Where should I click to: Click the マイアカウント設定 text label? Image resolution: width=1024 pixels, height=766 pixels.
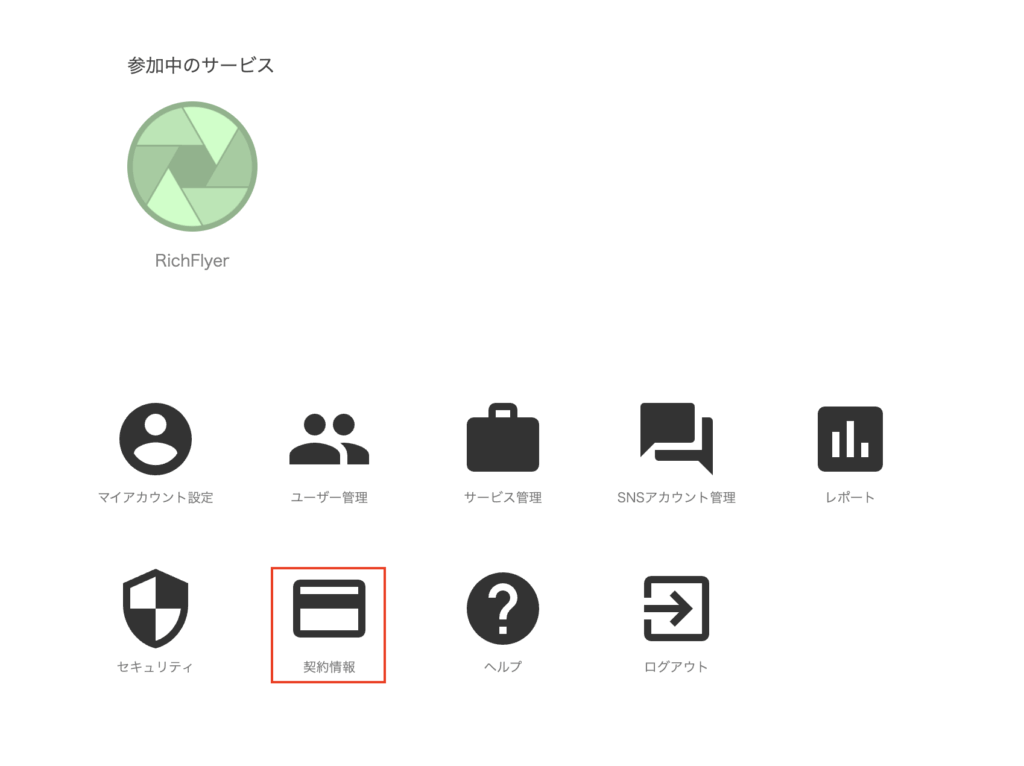point(155,497)
